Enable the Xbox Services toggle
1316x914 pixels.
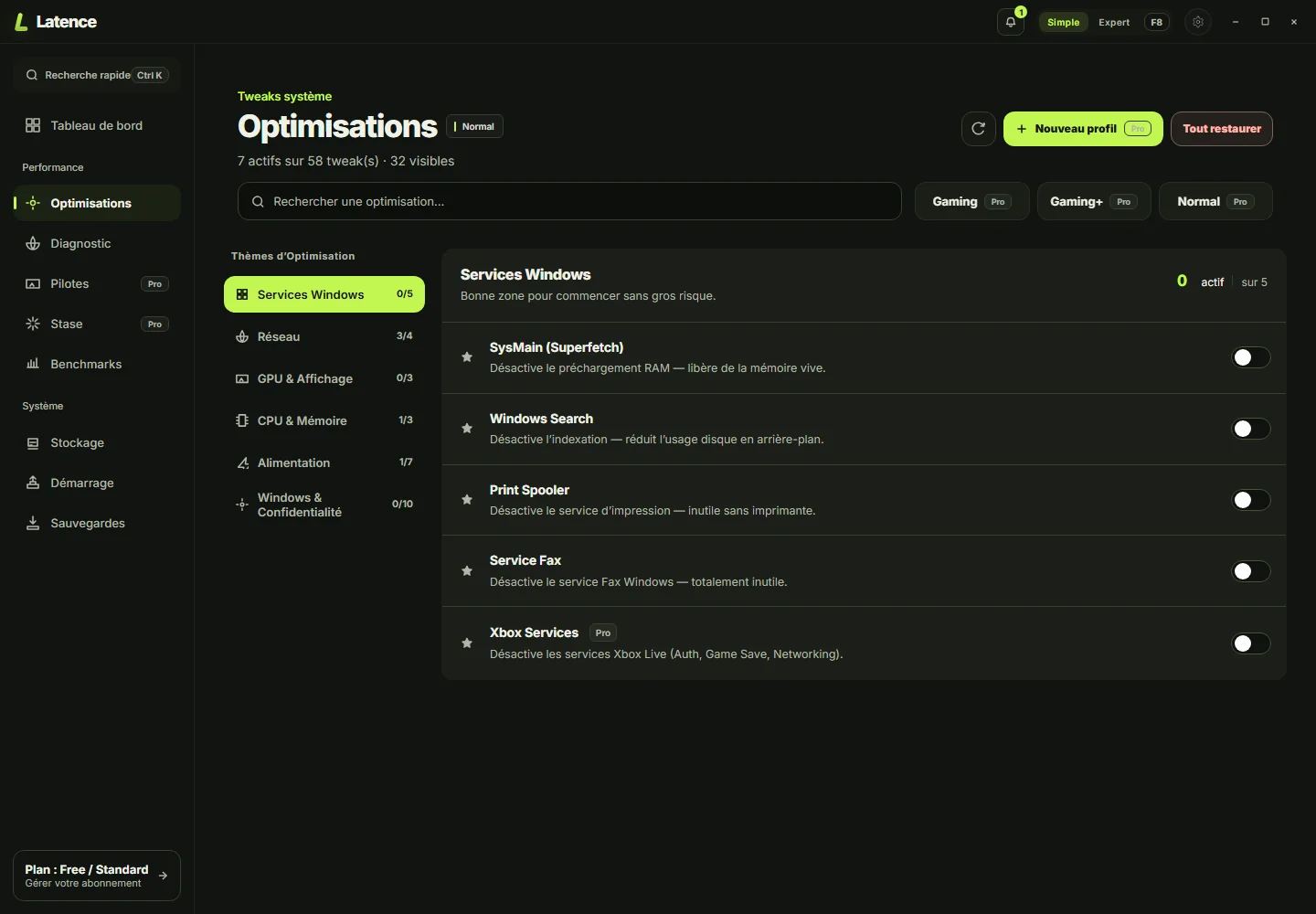point(1250,643)
